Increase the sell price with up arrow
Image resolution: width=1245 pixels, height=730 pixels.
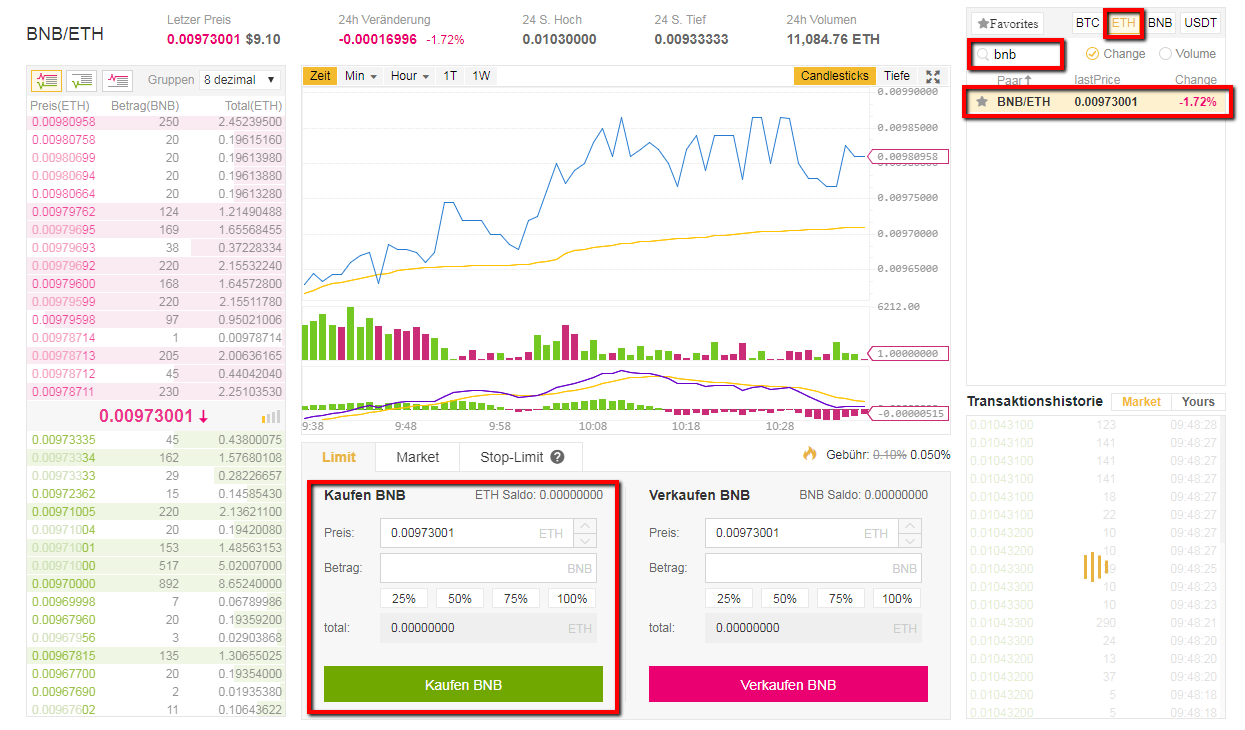pos(911,526)
